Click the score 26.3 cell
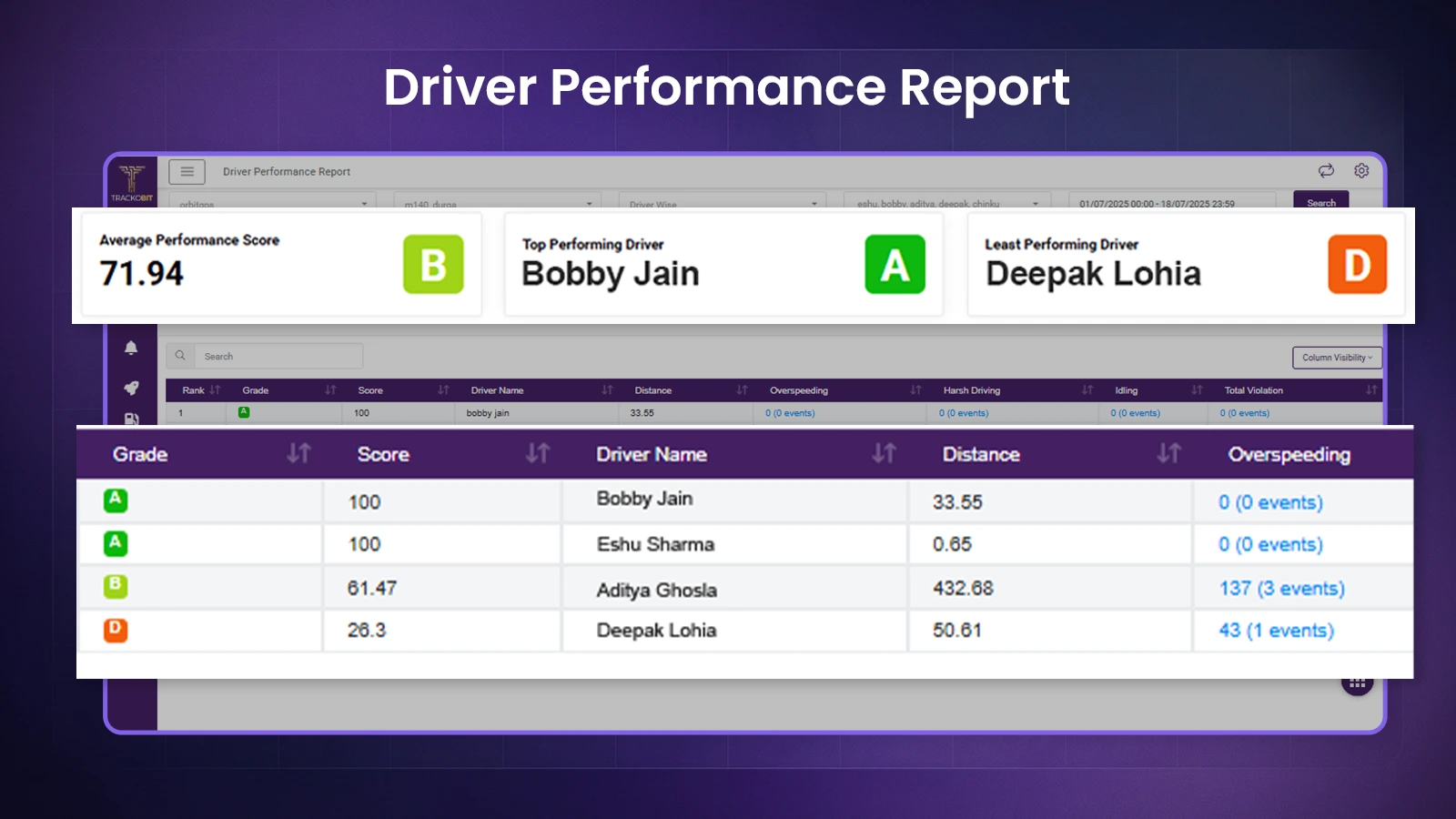This screenshot has width=1456, height=819. (x=367, y=630)
